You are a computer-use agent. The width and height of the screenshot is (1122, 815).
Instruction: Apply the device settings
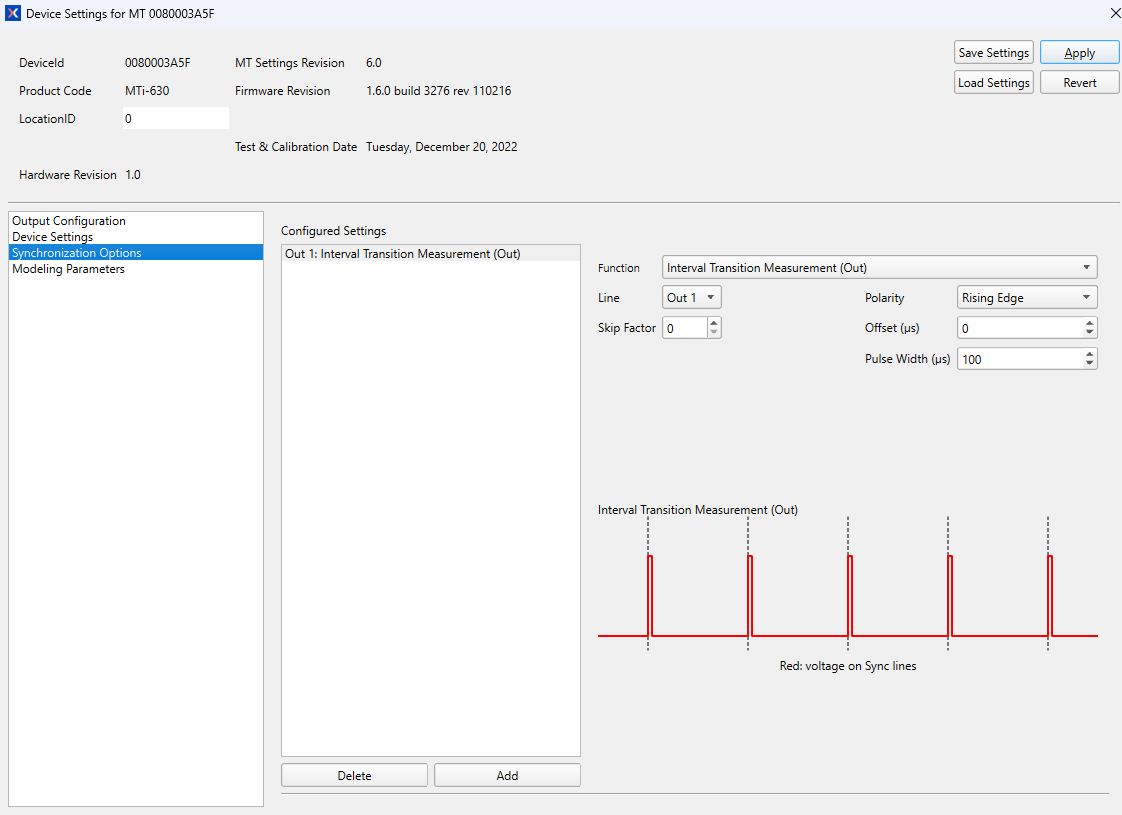click(1079, 53)
